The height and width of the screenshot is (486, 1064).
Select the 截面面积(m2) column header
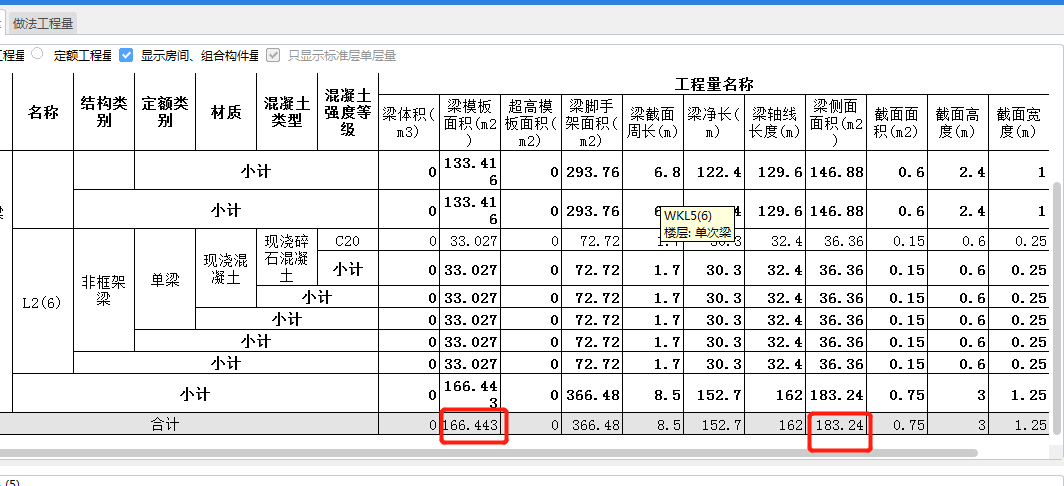click(898, 123)
